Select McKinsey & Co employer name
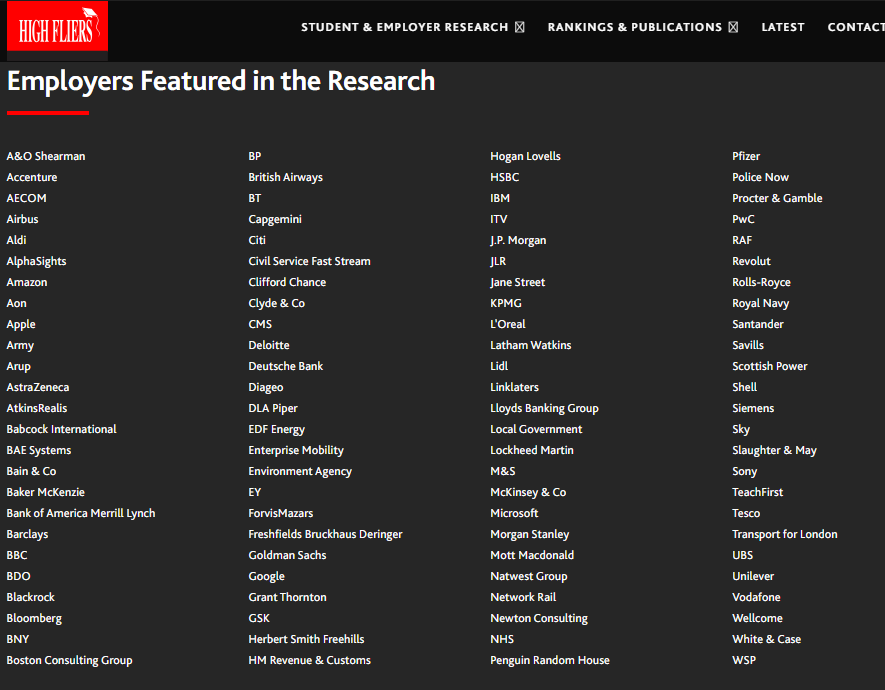The height and width of the screenshot is (690, 885). pyautogui.click(x=528, y=493)
